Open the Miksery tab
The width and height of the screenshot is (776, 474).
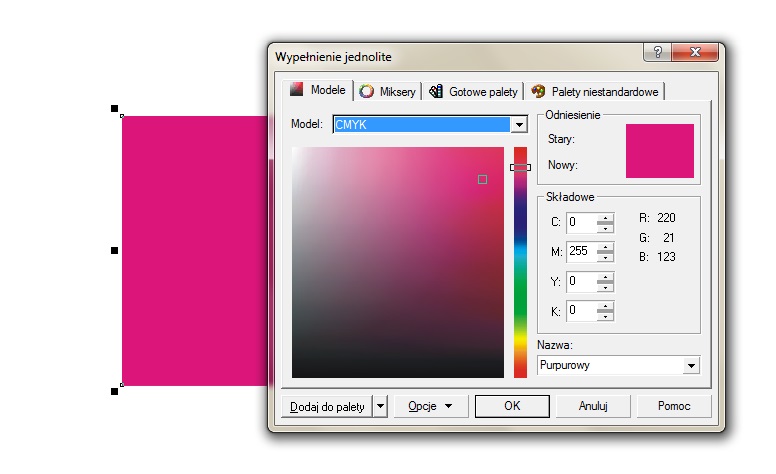(x=388, y=92)
